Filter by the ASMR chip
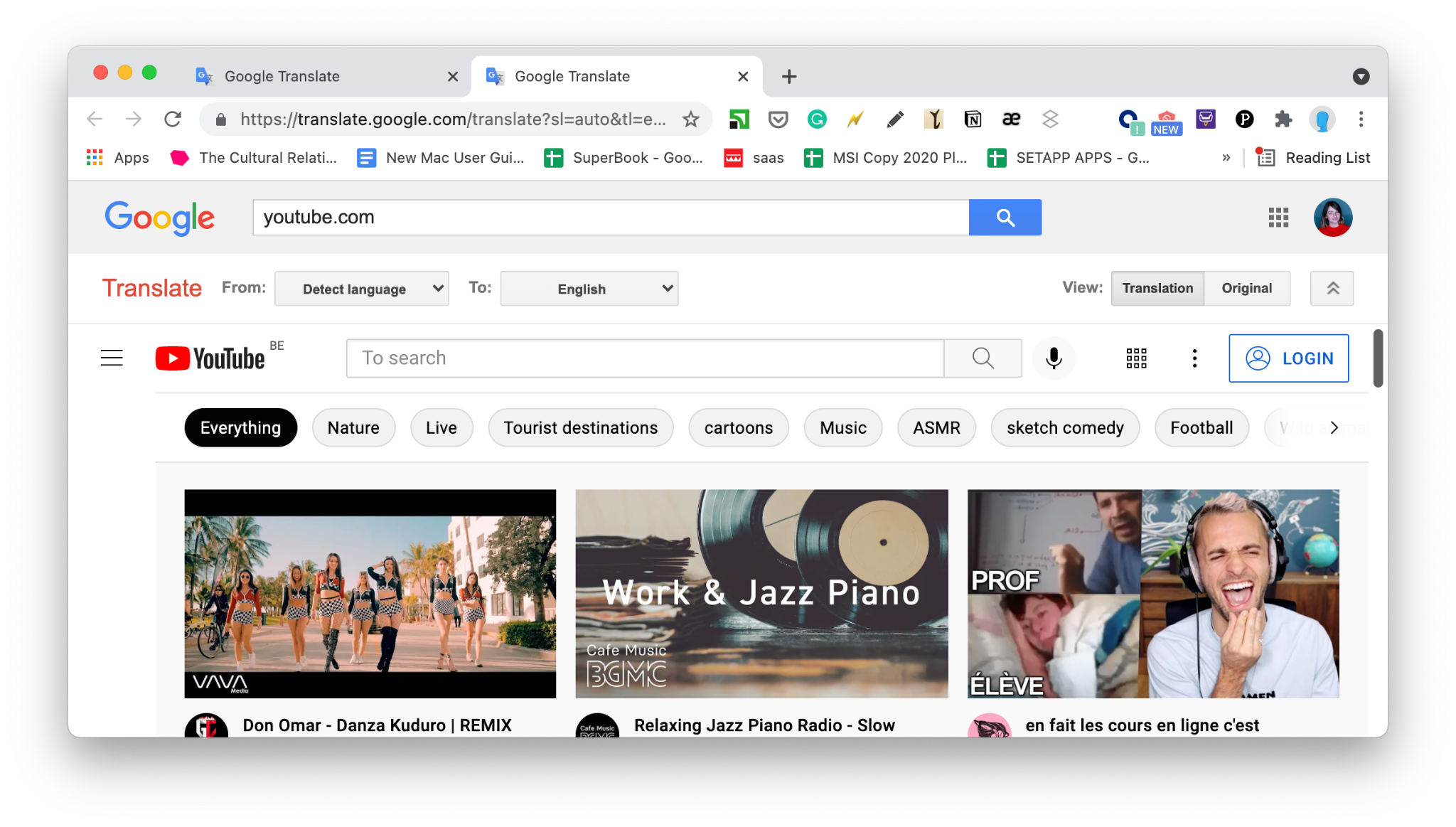The height and width of the screenshot is (827, 1456). (936, 427)
